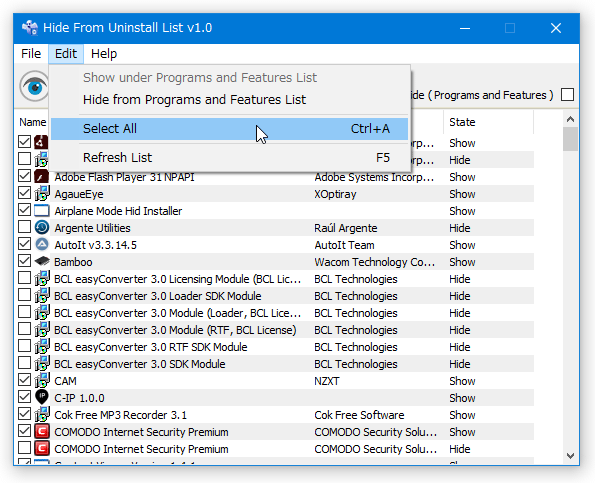This screenshot has height=483, width=595.
Task: Click the scrollbar up arrow
Action: (570, 120)
